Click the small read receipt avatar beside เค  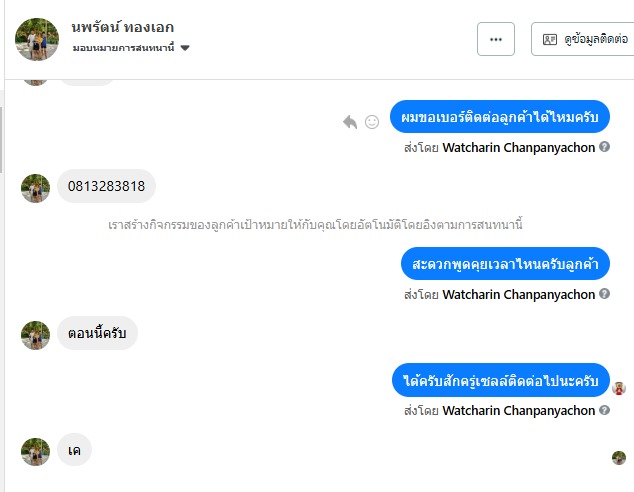[x=619, y=458]
